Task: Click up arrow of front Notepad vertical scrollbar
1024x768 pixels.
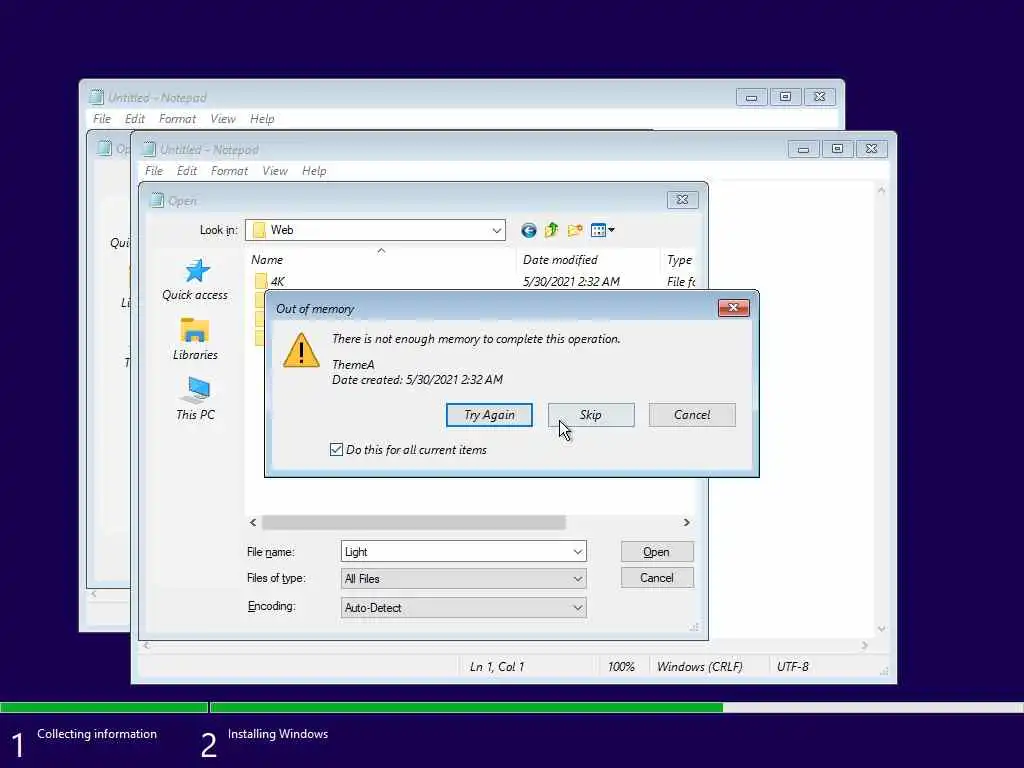Action: 882,191
